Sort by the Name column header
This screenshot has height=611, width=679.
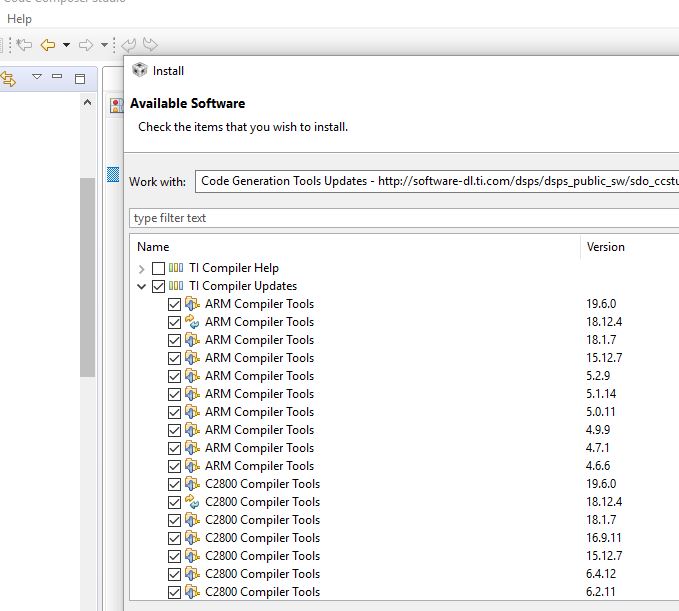153,247
